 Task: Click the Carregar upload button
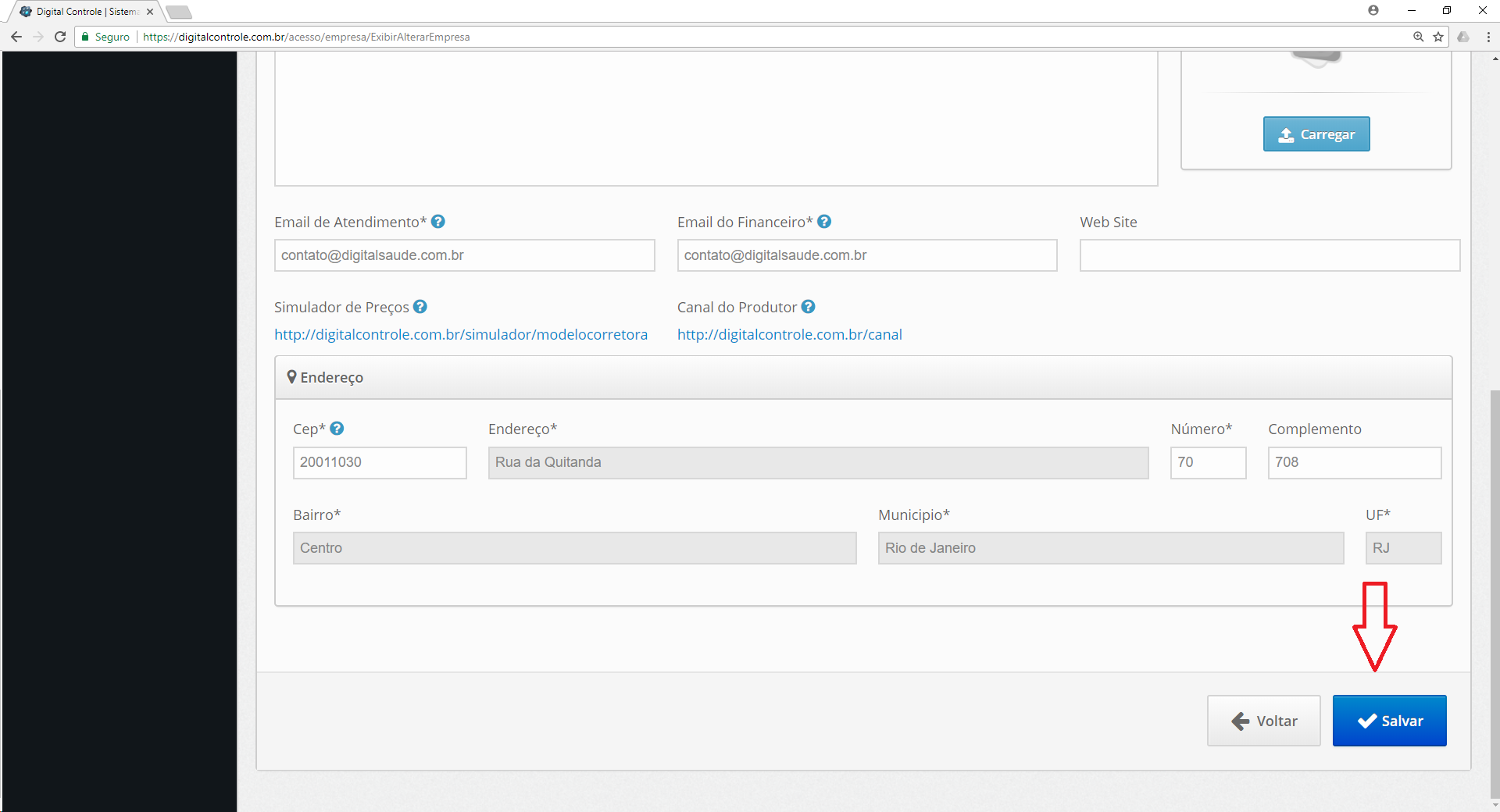tap(1316, 134)
